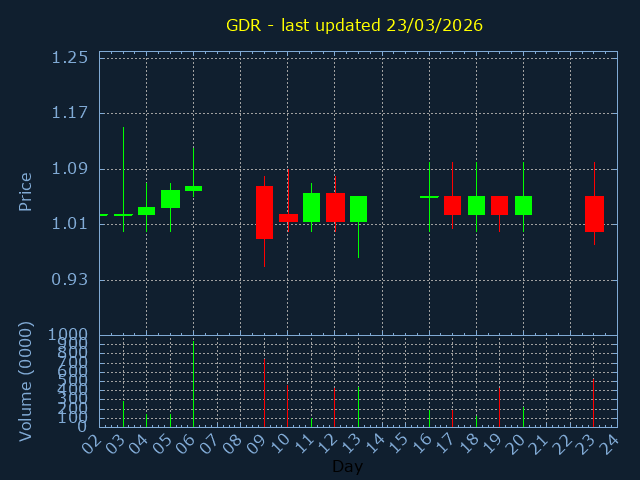Click the green candlestick on day 18
This screenshot has width=640, height=480.
[x=476, y=205]
